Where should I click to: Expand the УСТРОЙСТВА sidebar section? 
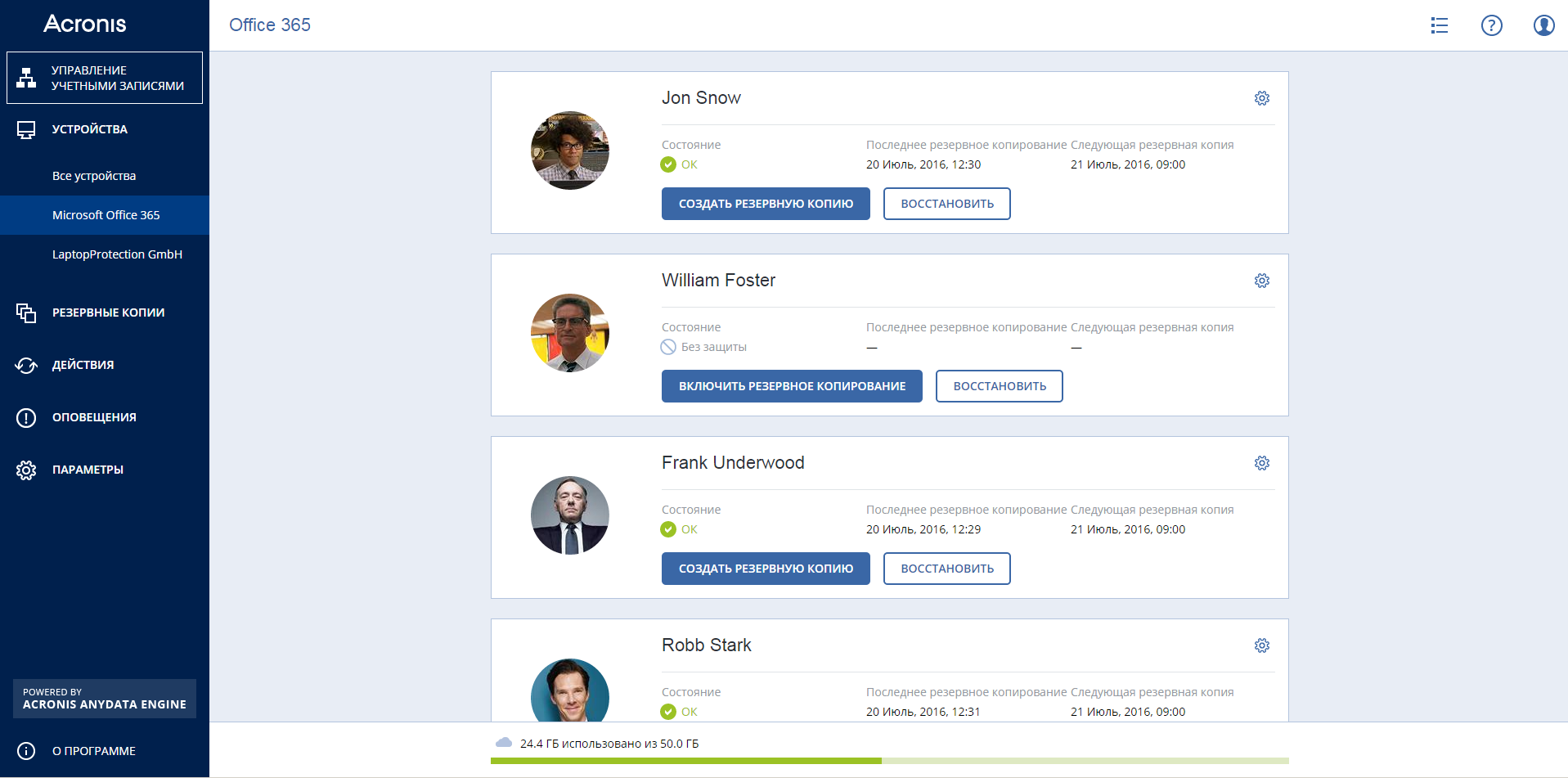(90, 129)
